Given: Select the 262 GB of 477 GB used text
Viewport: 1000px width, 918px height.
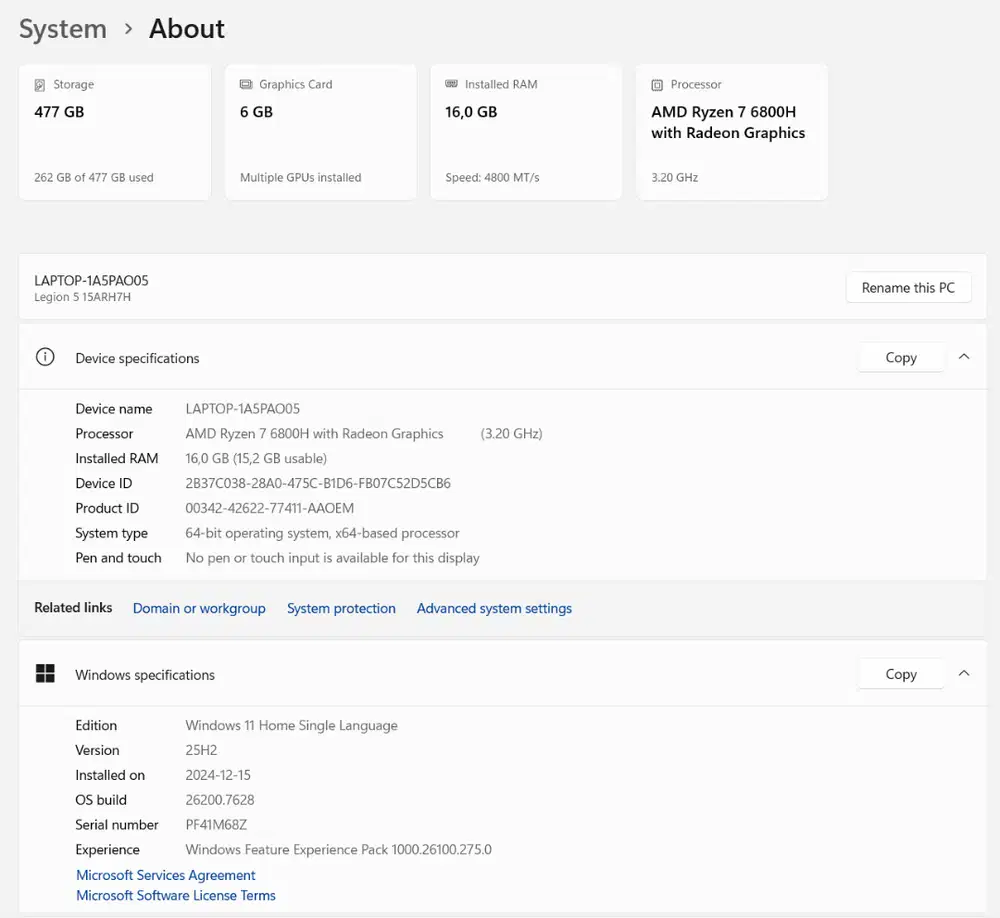Looking at the screenshot, I should pos(94,178).
